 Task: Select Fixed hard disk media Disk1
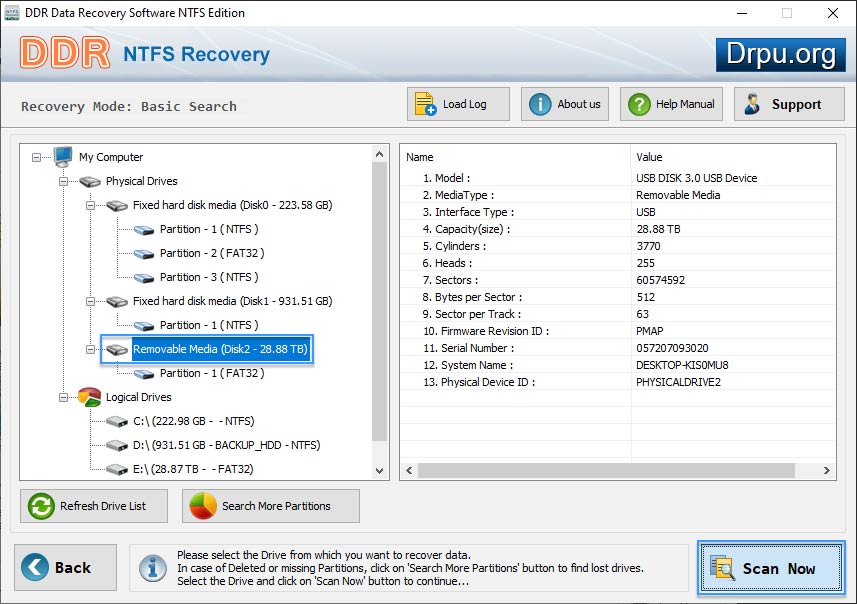(232, 301)
